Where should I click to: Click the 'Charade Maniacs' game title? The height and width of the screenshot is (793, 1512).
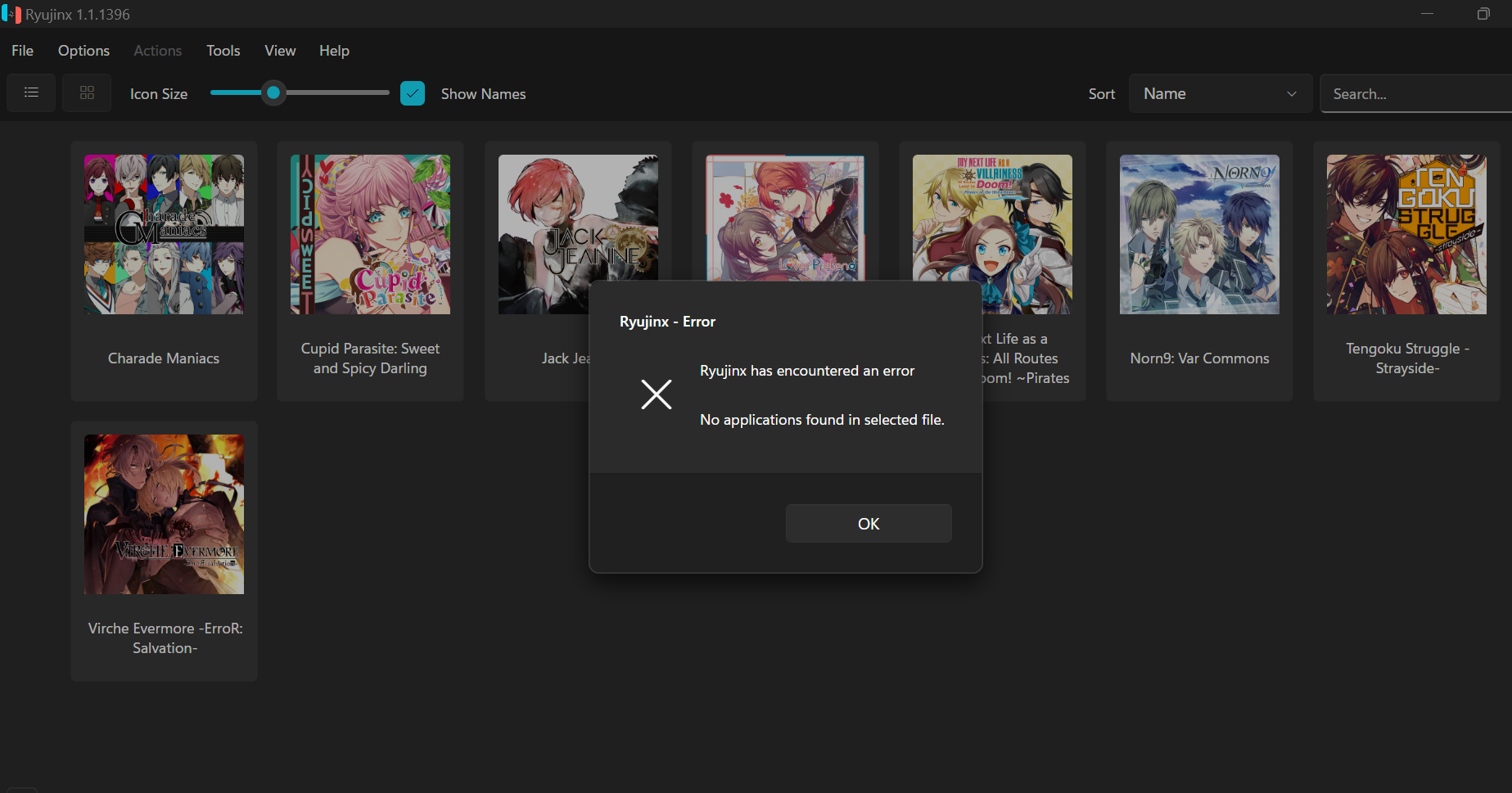[164, 358]
